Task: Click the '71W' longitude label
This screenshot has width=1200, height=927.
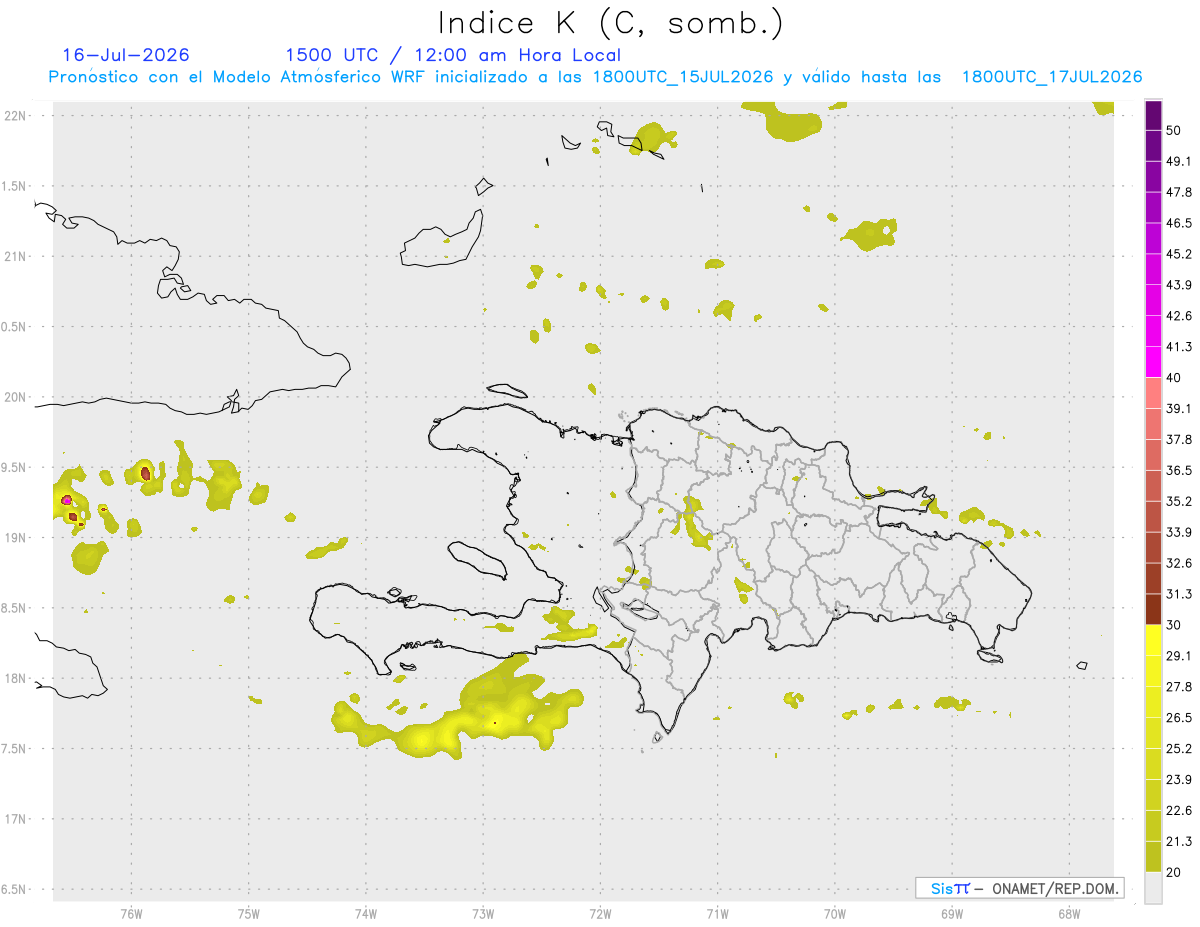Action: (717, 913)
